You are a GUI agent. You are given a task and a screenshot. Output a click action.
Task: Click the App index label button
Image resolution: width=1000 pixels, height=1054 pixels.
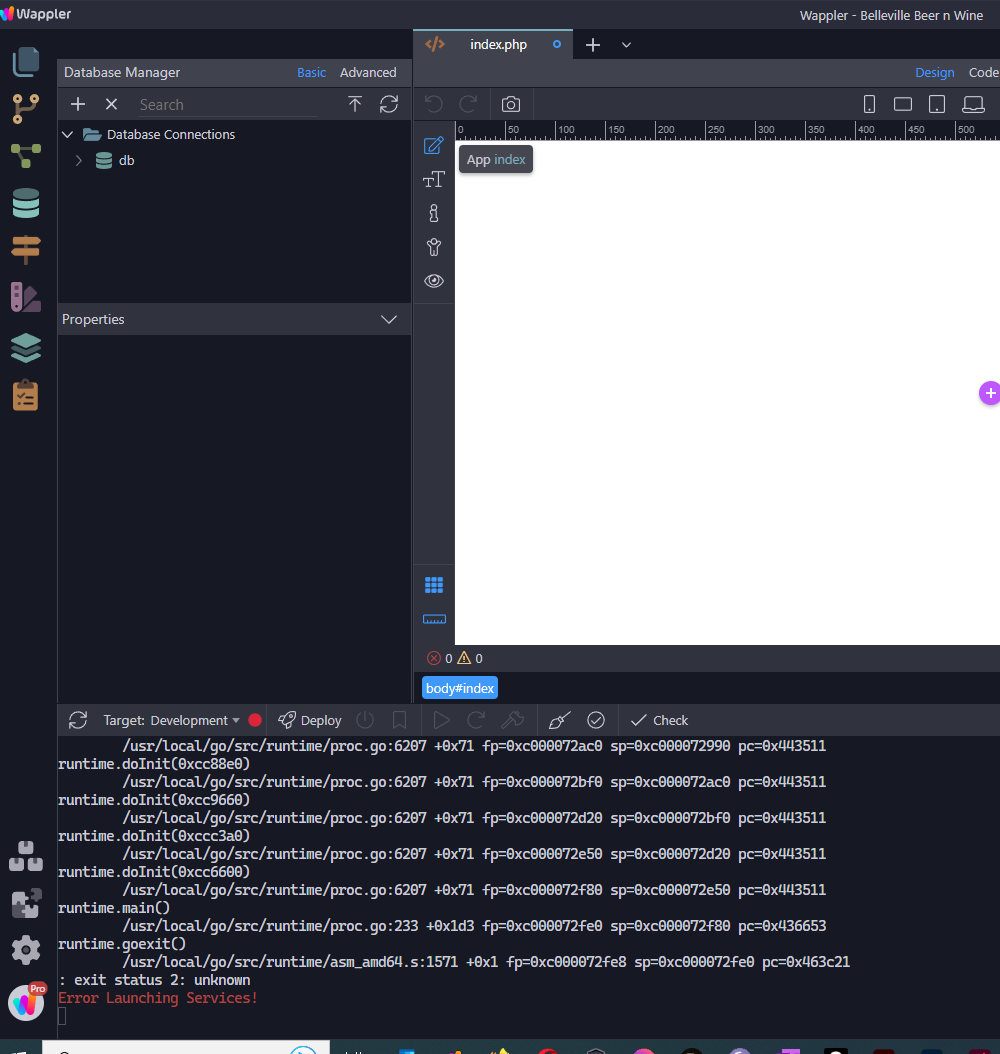[x=496, y=159]
